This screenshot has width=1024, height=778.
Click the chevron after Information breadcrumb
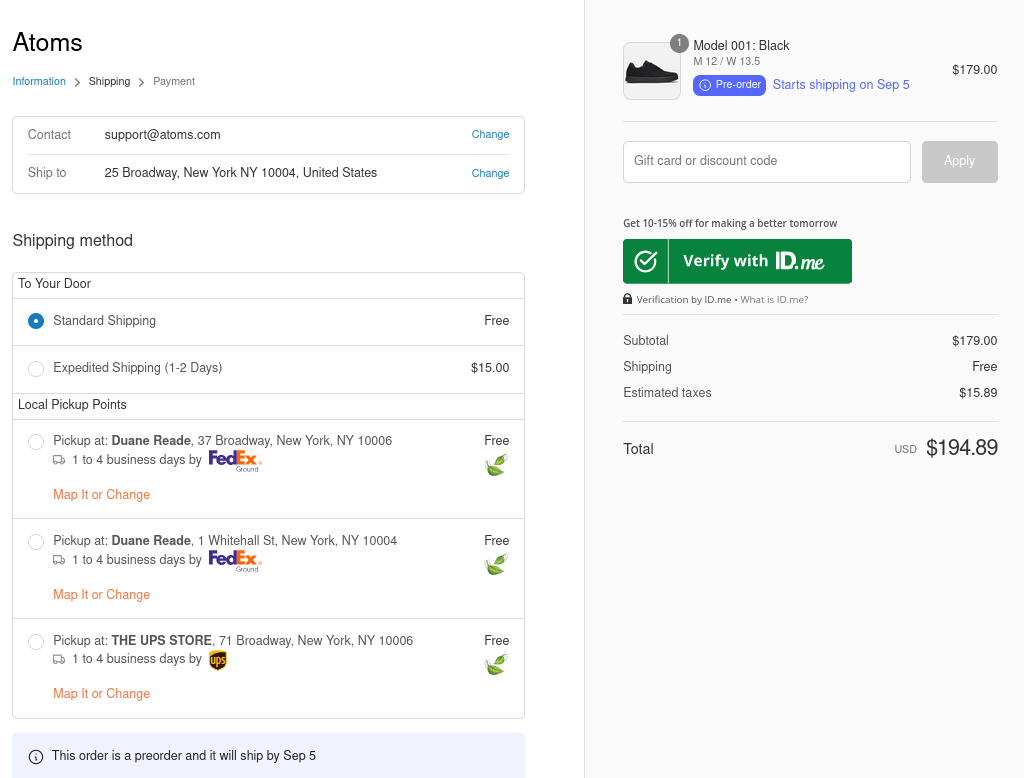[77, 82]
